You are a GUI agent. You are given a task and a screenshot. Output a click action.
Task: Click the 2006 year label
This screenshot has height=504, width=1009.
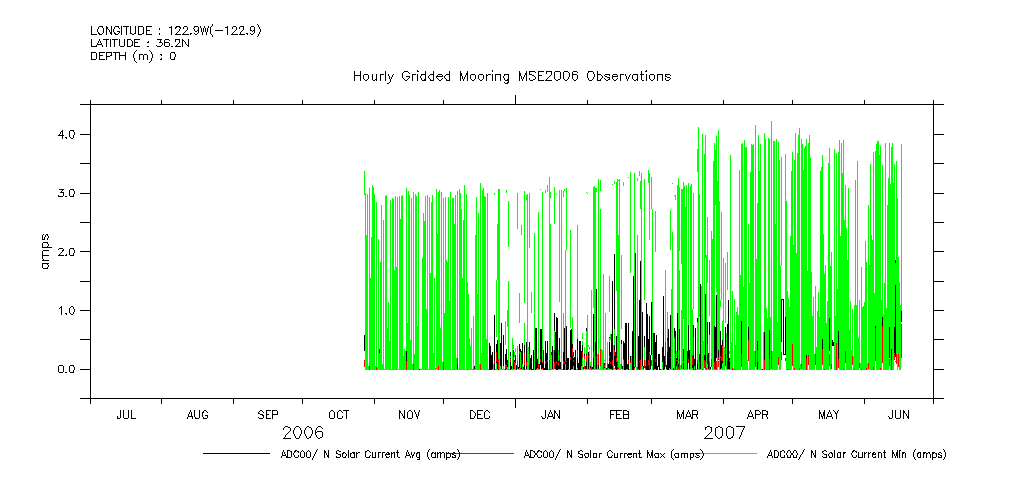pos(302,433)
